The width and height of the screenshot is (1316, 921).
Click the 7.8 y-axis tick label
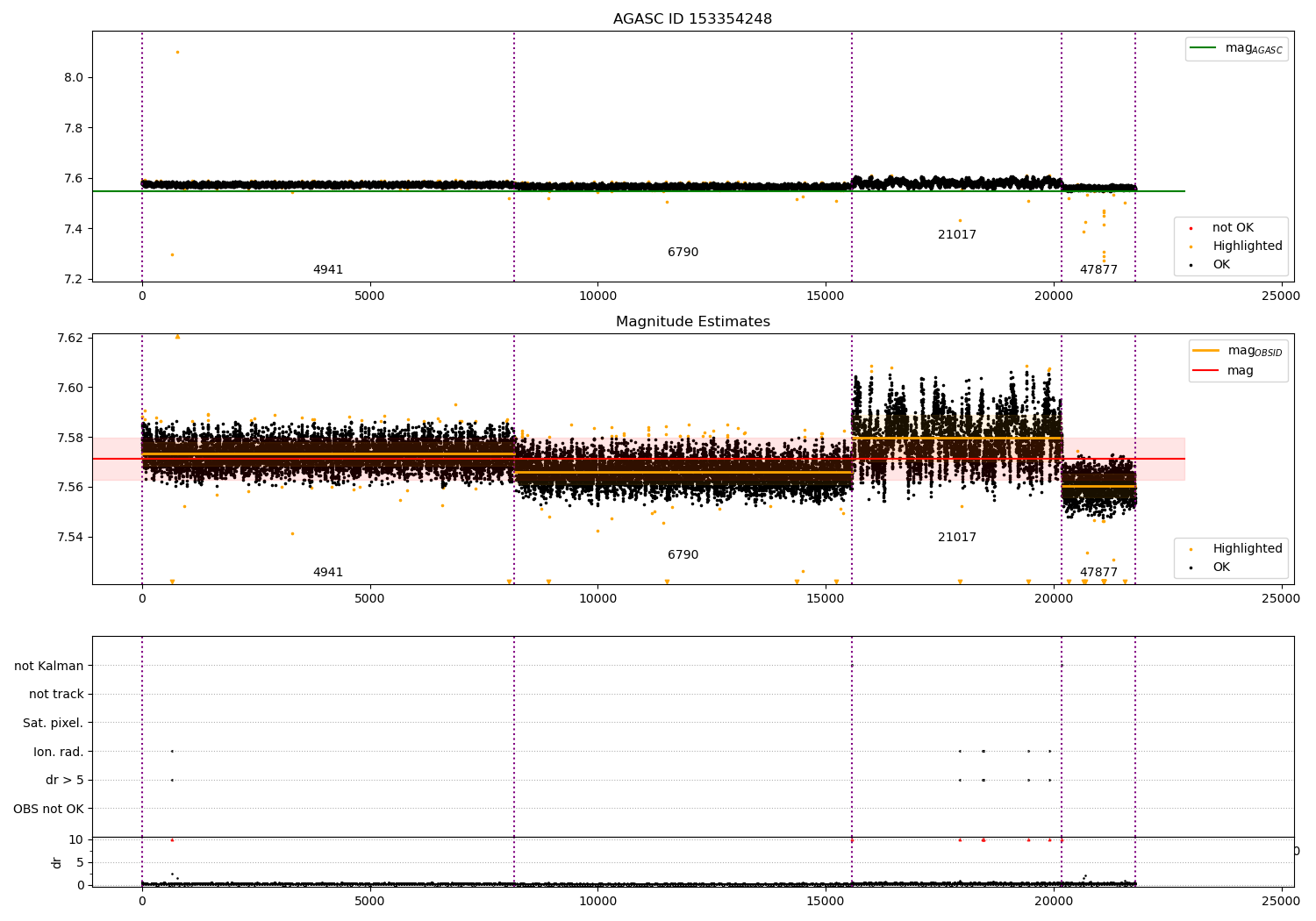(74, 129)
